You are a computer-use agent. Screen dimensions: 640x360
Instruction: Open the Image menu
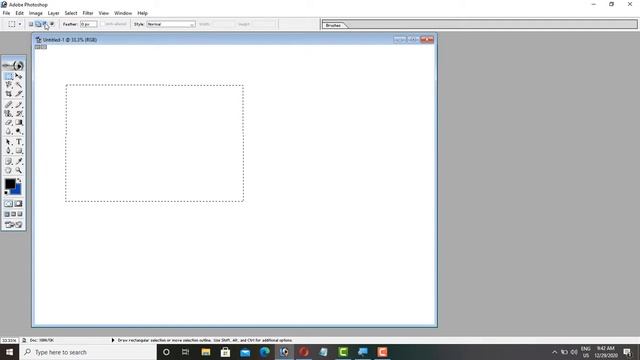click(x=36, y=13)
